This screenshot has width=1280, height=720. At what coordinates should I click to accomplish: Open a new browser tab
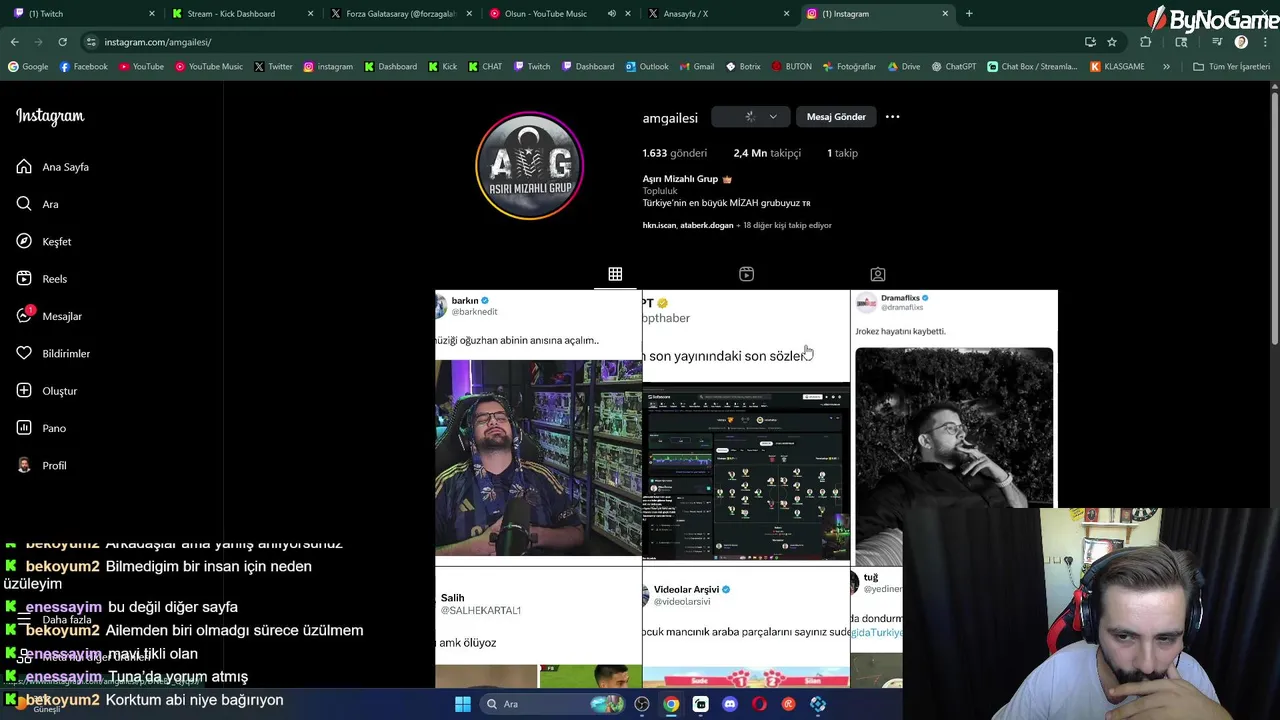969,14
